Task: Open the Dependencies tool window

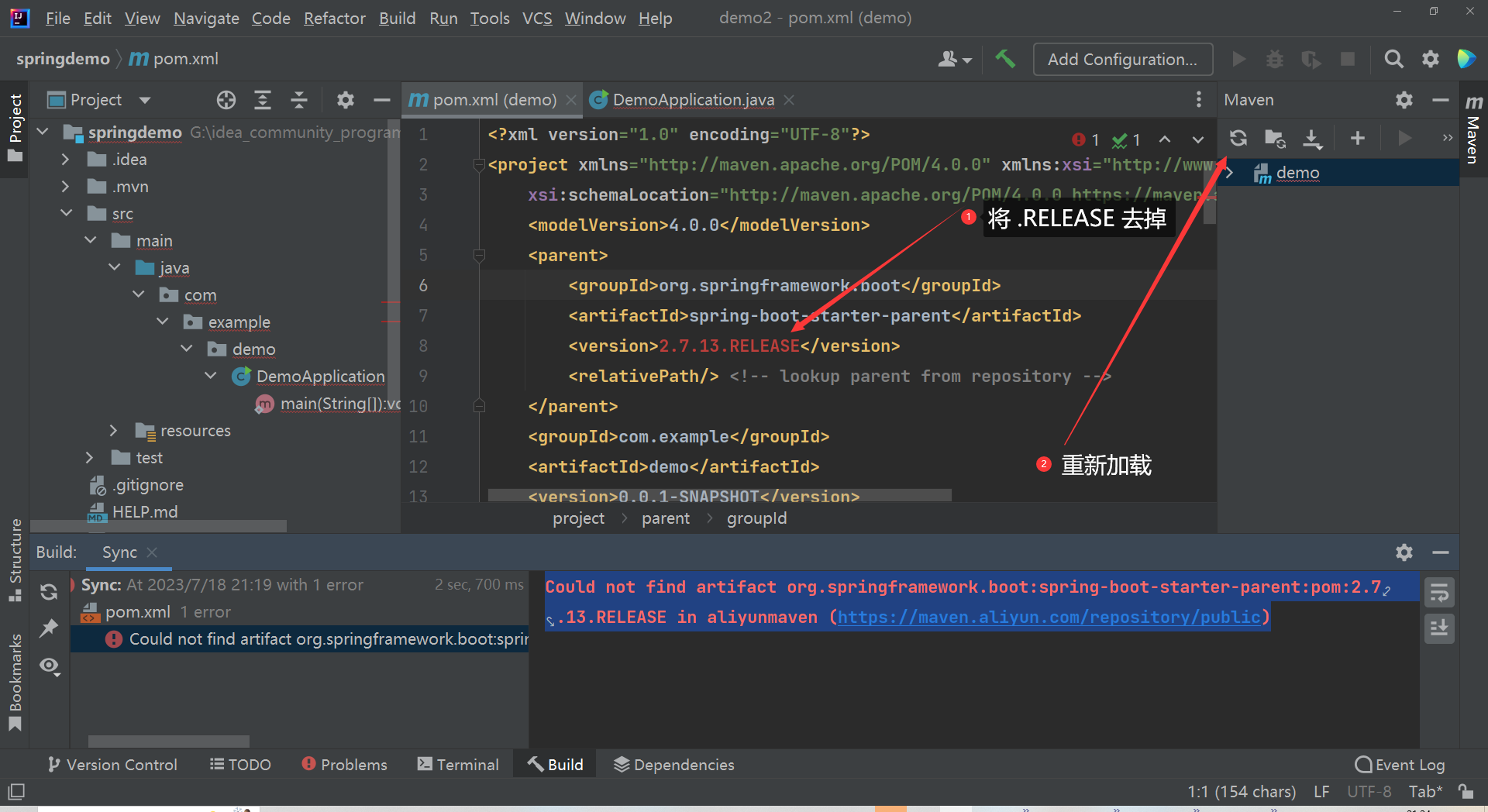Action: click(674, 765)
